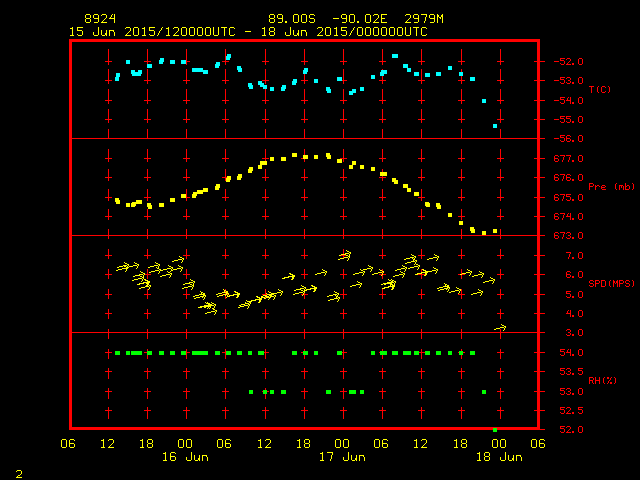Select the isolated wind arrow at 3.0 m/s
640x480 pixels.
(x=500, y=328)
